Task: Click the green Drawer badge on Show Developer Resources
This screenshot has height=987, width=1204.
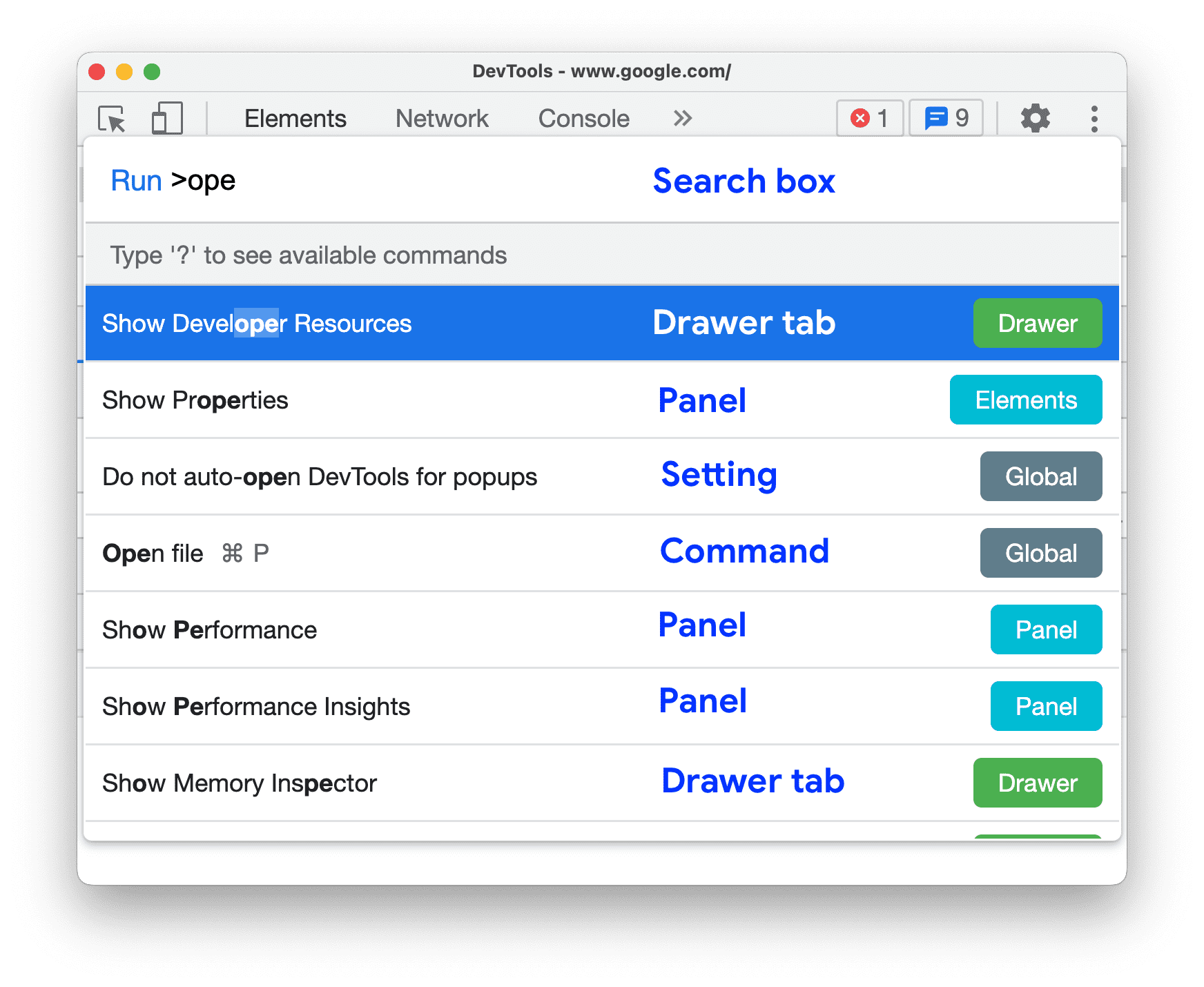Action: click(x=1037, y=322)
